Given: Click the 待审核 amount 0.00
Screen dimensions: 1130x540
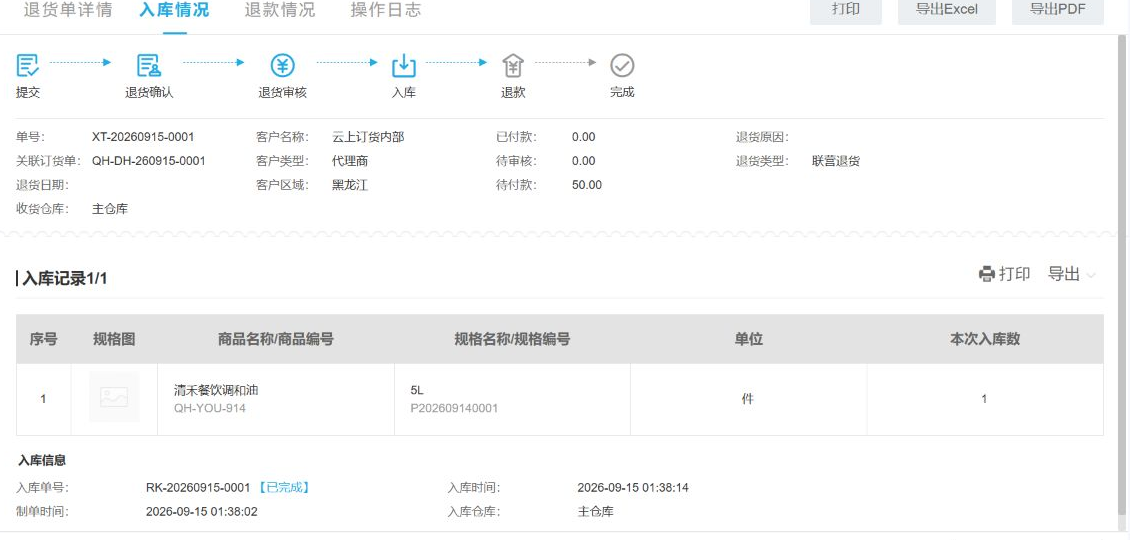Looking at the screenshot, I should [x=584, y=161].
